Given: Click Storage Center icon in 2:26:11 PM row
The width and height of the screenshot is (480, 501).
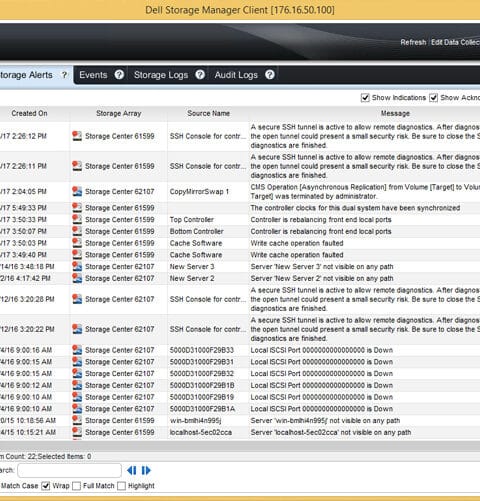Looking at the screenshot, I should click(x=77, y=166).
